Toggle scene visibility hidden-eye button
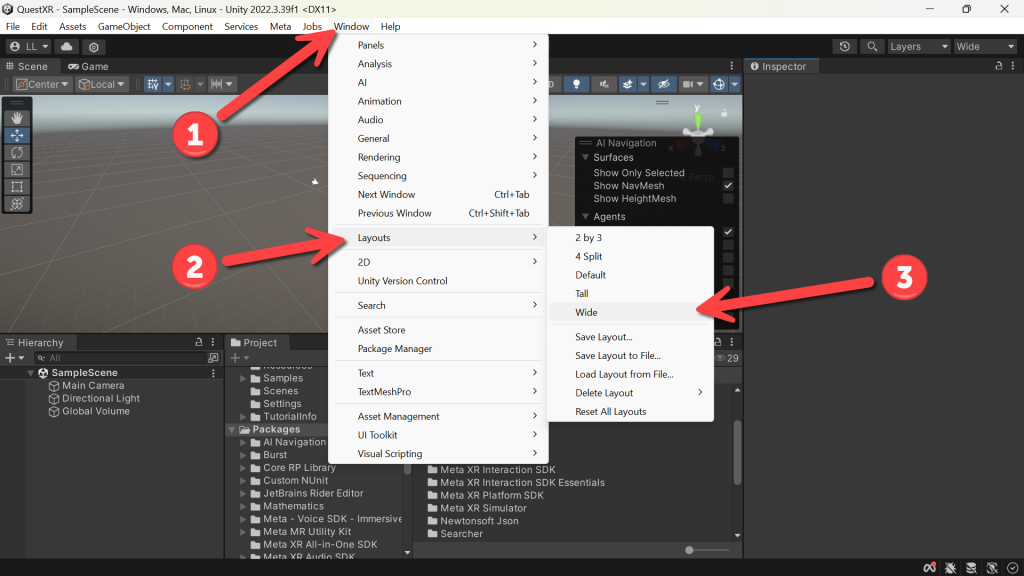Screen dimensions: 1024x576 click(x=664, y=84)
